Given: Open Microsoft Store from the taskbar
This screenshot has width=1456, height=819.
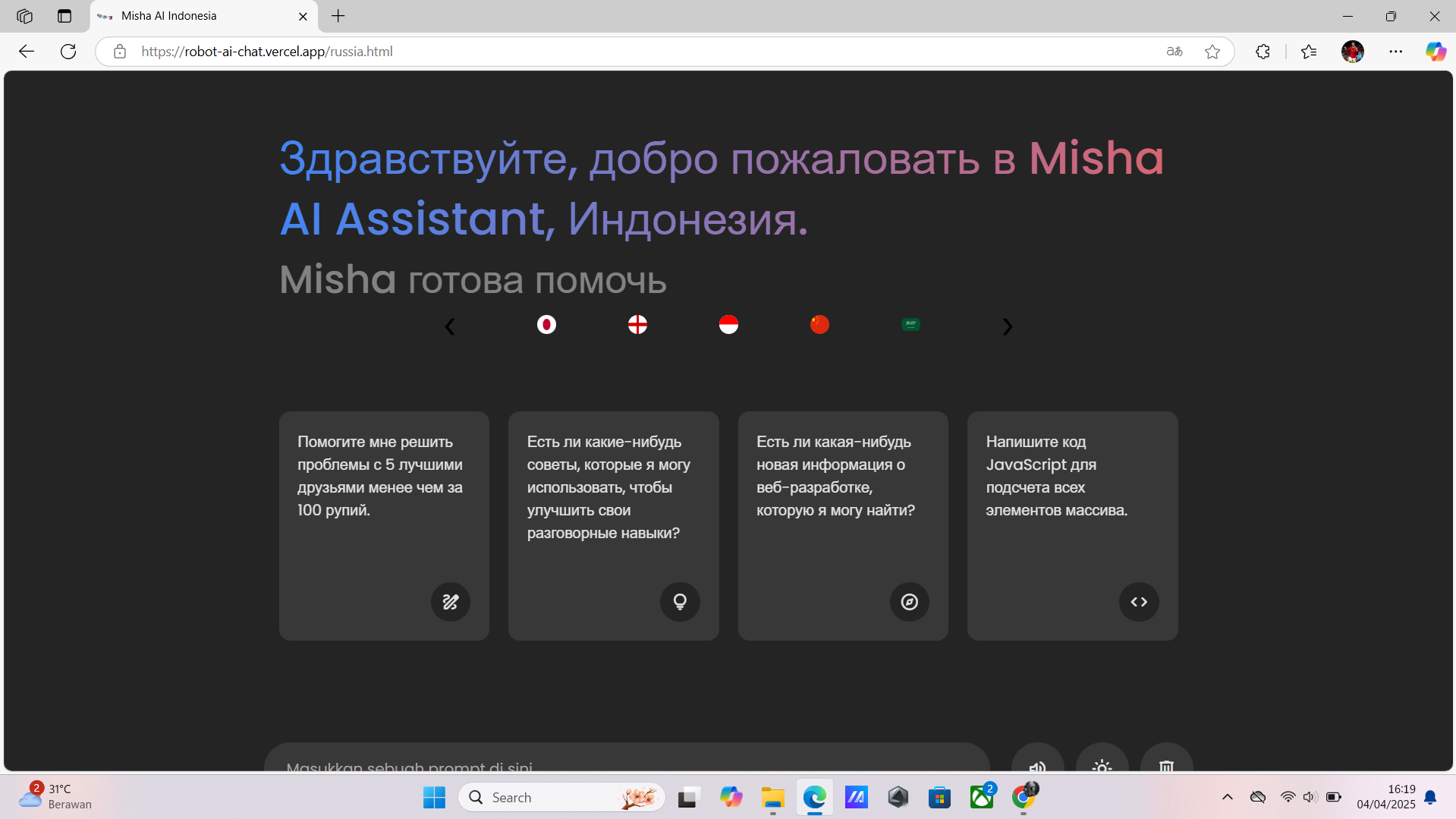Looking at the screenshot, I should click(939, 798).
